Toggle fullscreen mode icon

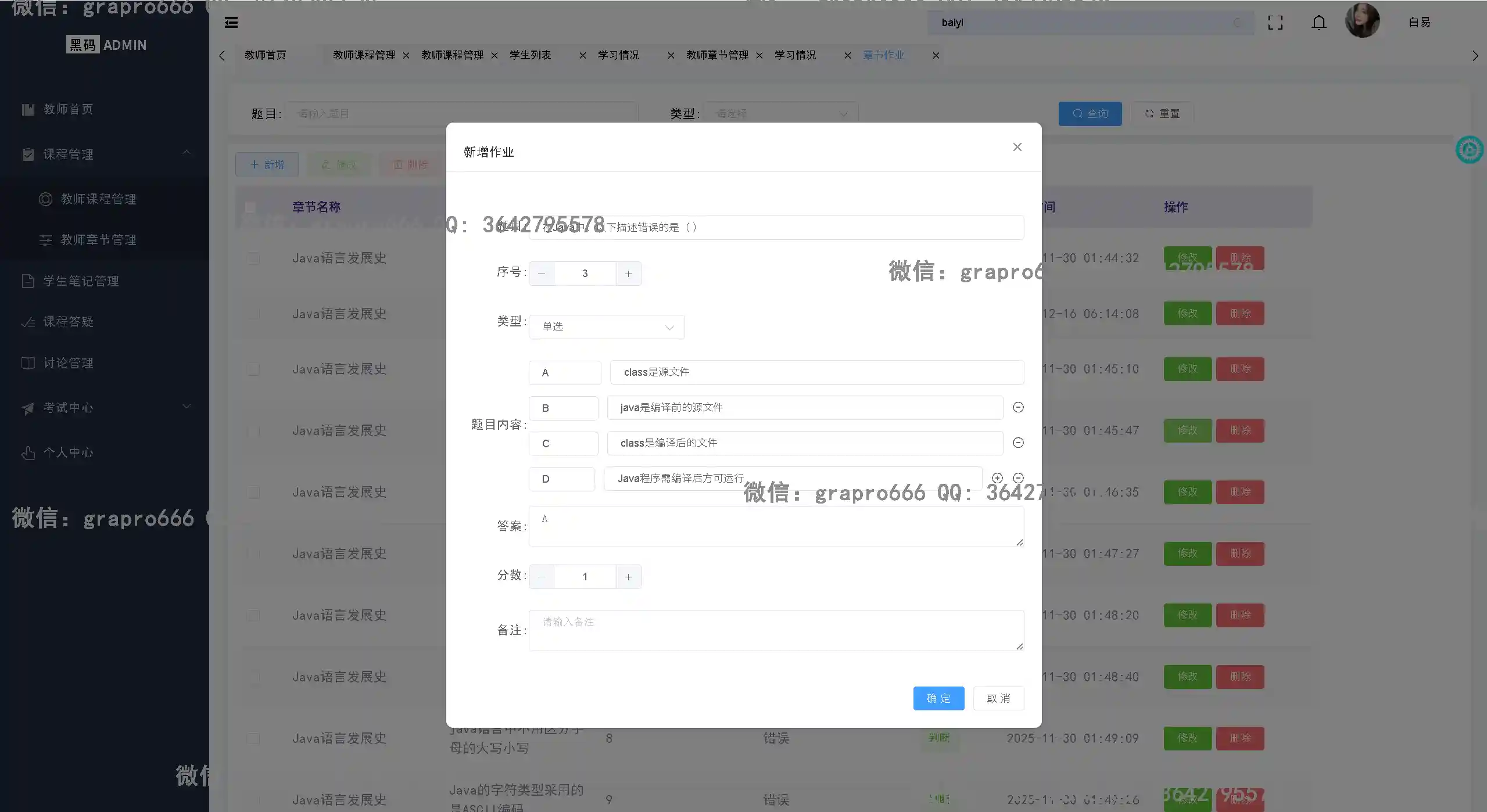point(1275,23)
